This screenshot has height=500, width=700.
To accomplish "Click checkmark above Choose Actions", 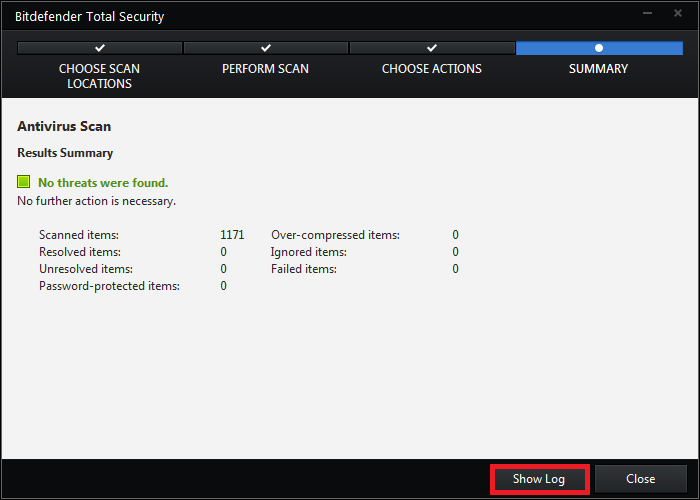I will click(432, 47).
